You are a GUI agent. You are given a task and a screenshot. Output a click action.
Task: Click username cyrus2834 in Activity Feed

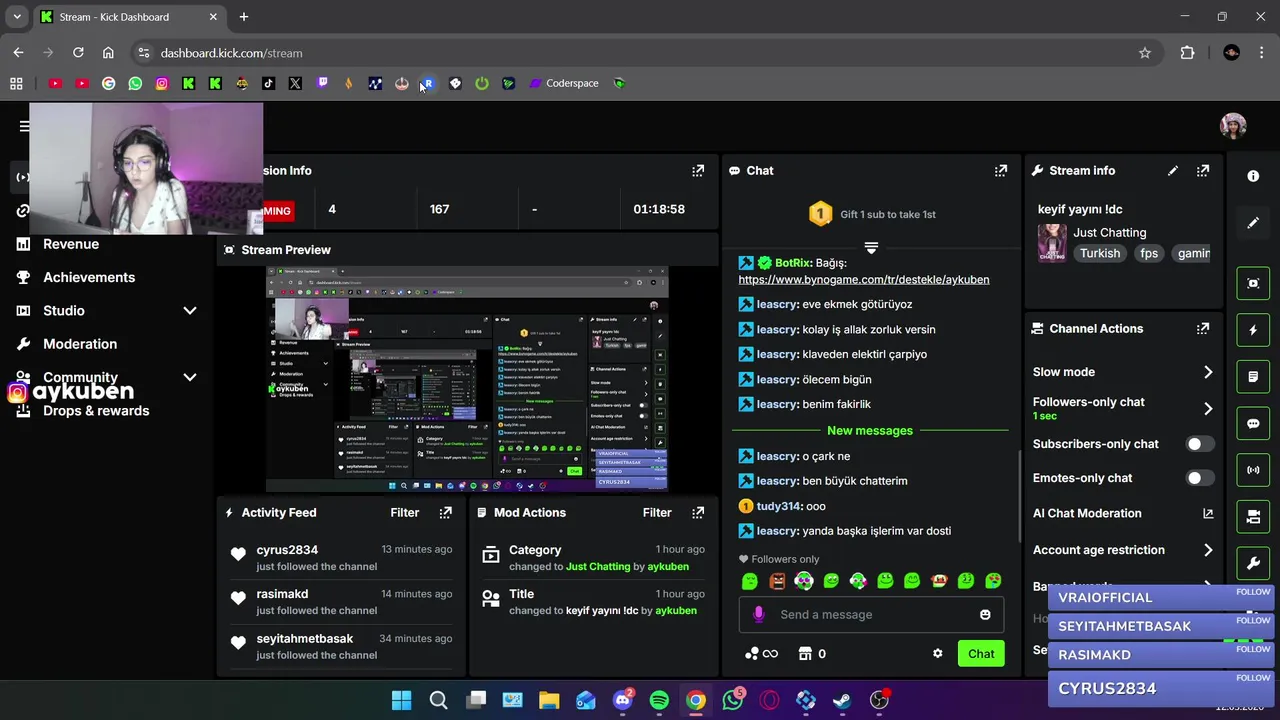(287, 550)
